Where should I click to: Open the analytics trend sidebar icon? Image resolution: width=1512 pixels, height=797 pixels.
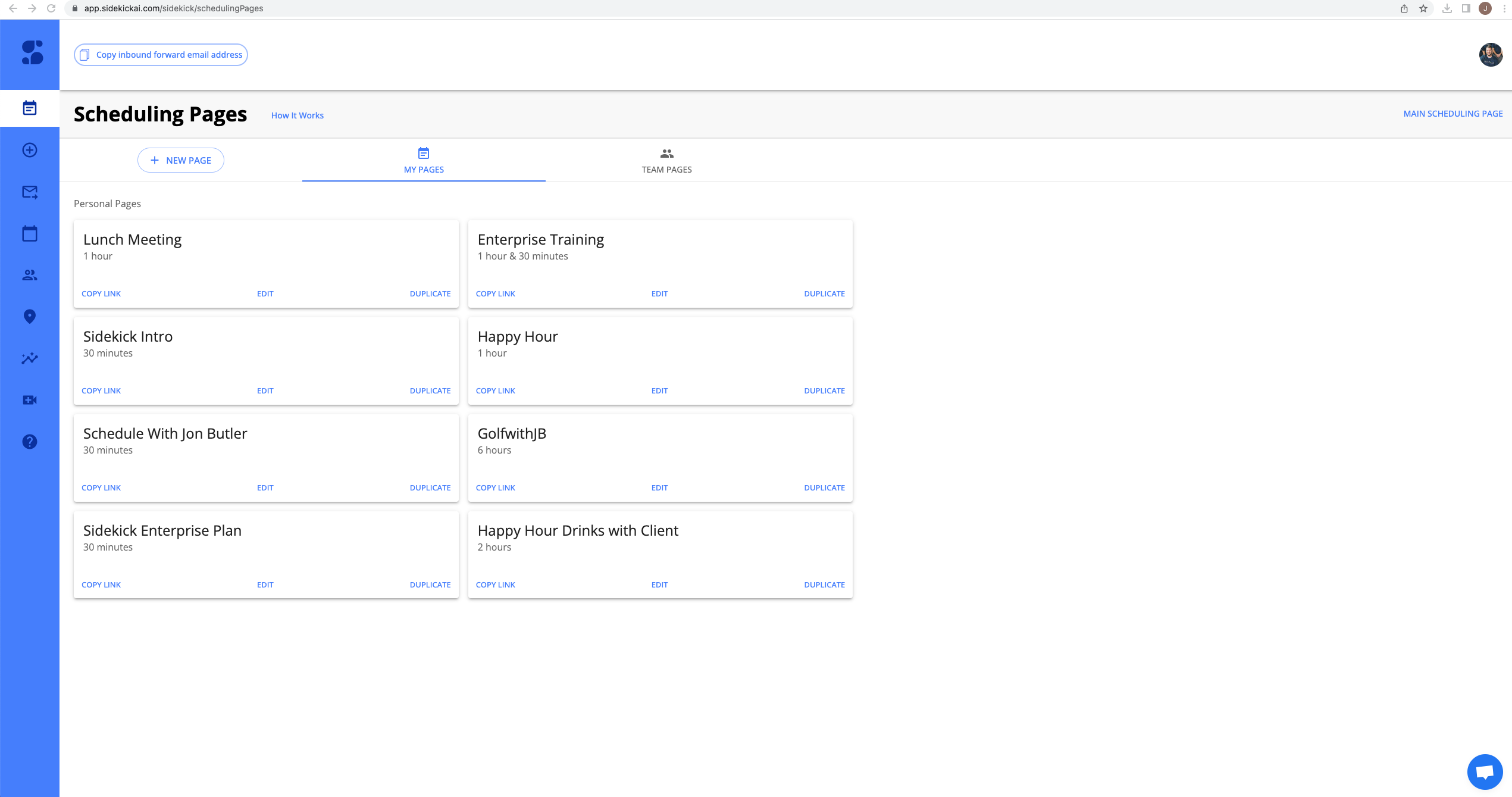30,358
